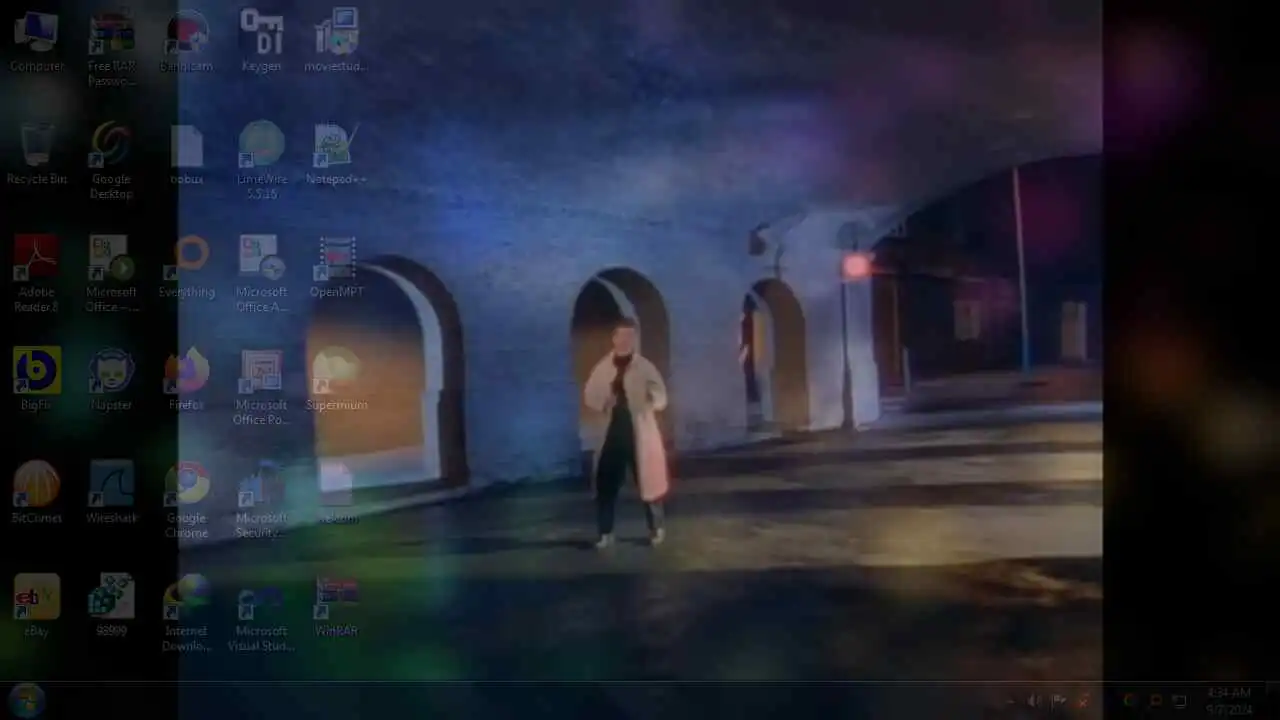Image resolution: width=1280 pixels, height=720 pixels.
Task: Select the 99999 desktop icon
Action: [111, 607]
